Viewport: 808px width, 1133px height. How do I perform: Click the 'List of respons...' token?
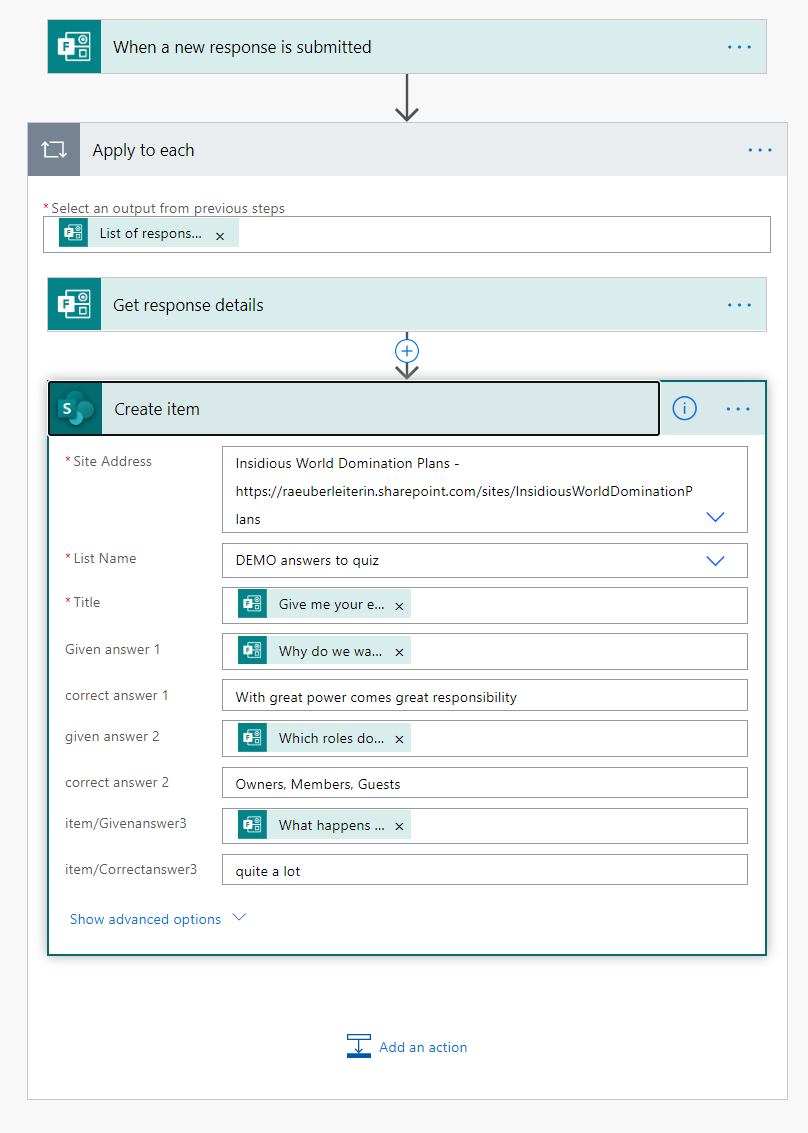150,233
